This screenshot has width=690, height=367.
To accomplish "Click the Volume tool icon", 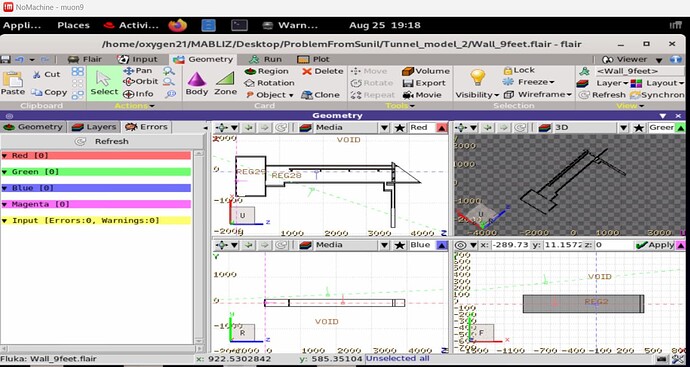I will (408, 71).
